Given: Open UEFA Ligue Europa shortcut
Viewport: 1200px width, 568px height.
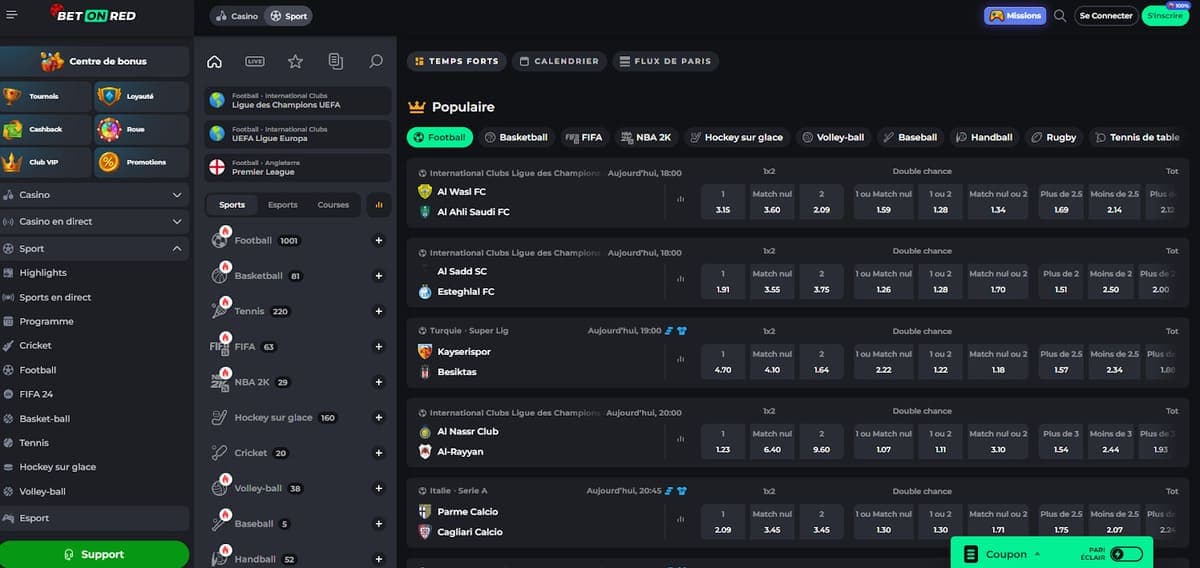Looking at the screenshot, I should tap(298, 133).
